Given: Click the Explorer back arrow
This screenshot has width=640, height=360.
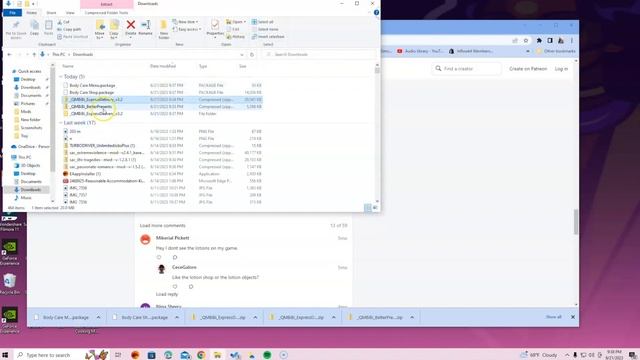Looking at the screenshot, I should [9, 54].
